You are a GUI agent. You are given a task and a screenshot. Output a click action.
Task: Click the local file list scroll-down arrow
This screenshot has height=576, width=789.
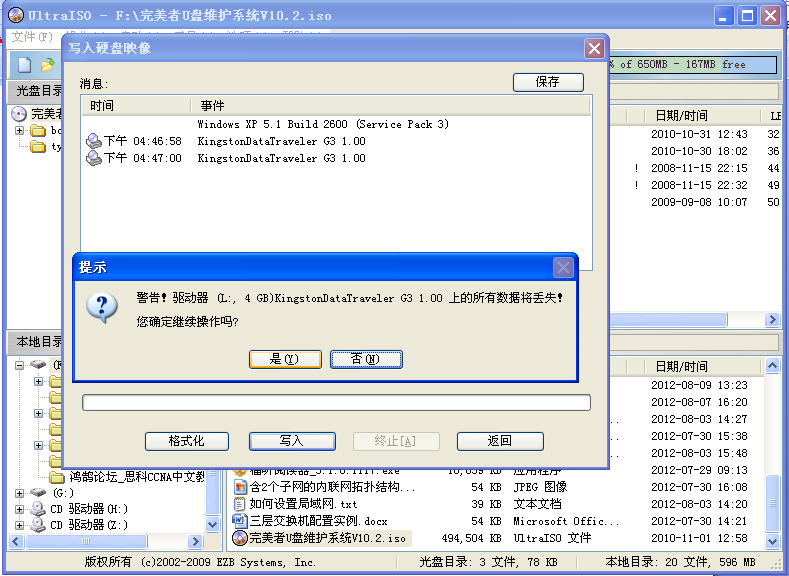[772, 542]
